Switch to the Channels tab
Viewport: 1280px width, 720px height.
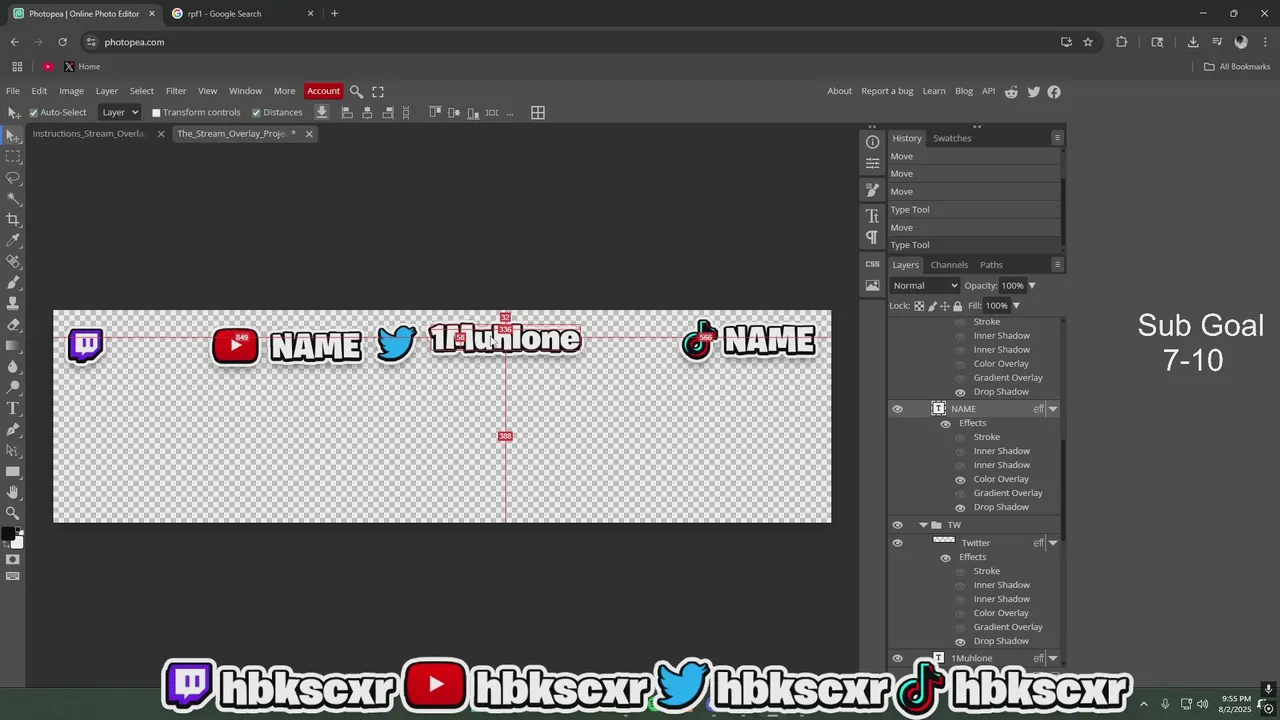pos(949,265)
